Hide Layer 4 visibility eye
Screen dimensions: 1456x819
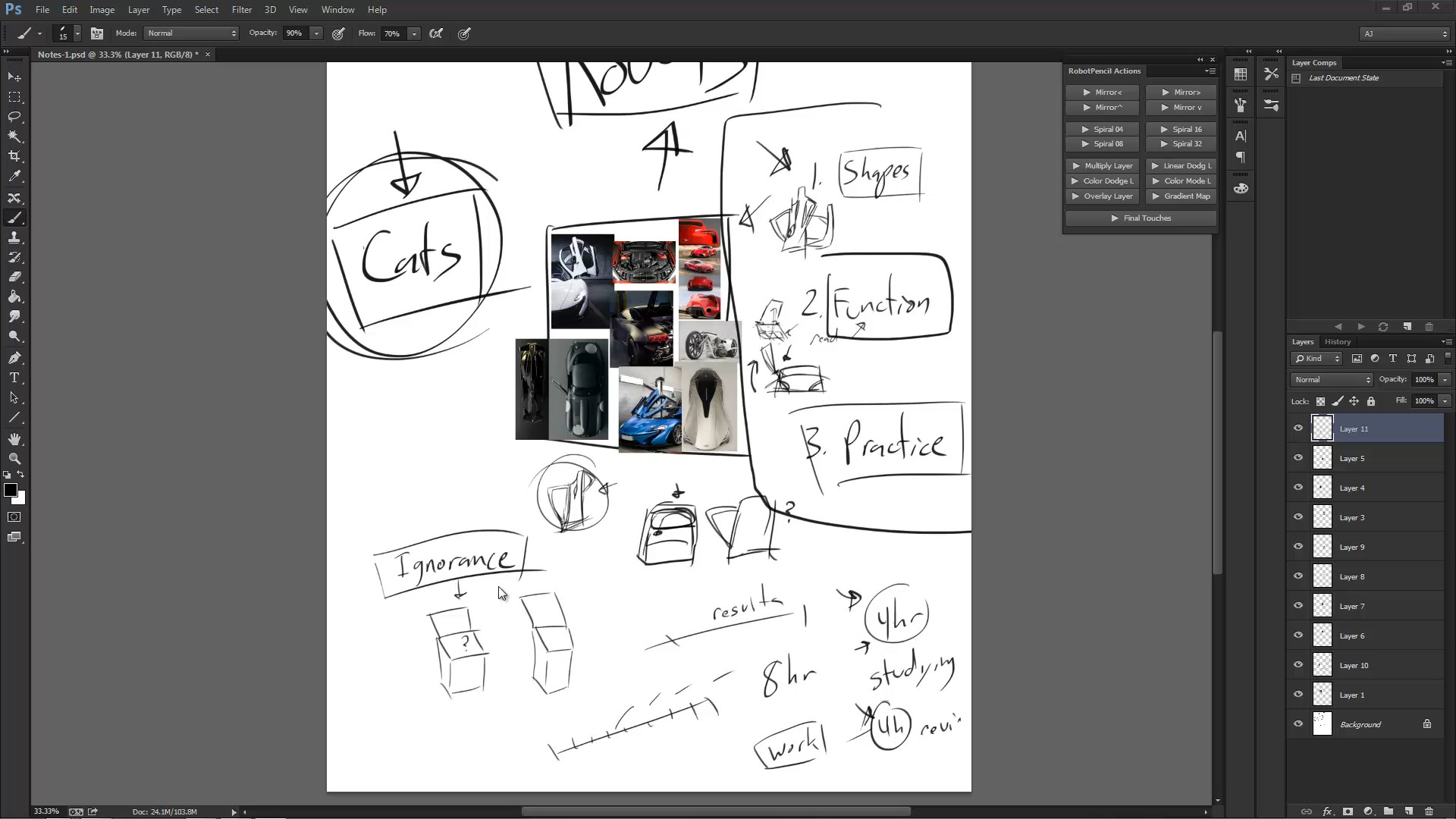[x=1298, y=488]
